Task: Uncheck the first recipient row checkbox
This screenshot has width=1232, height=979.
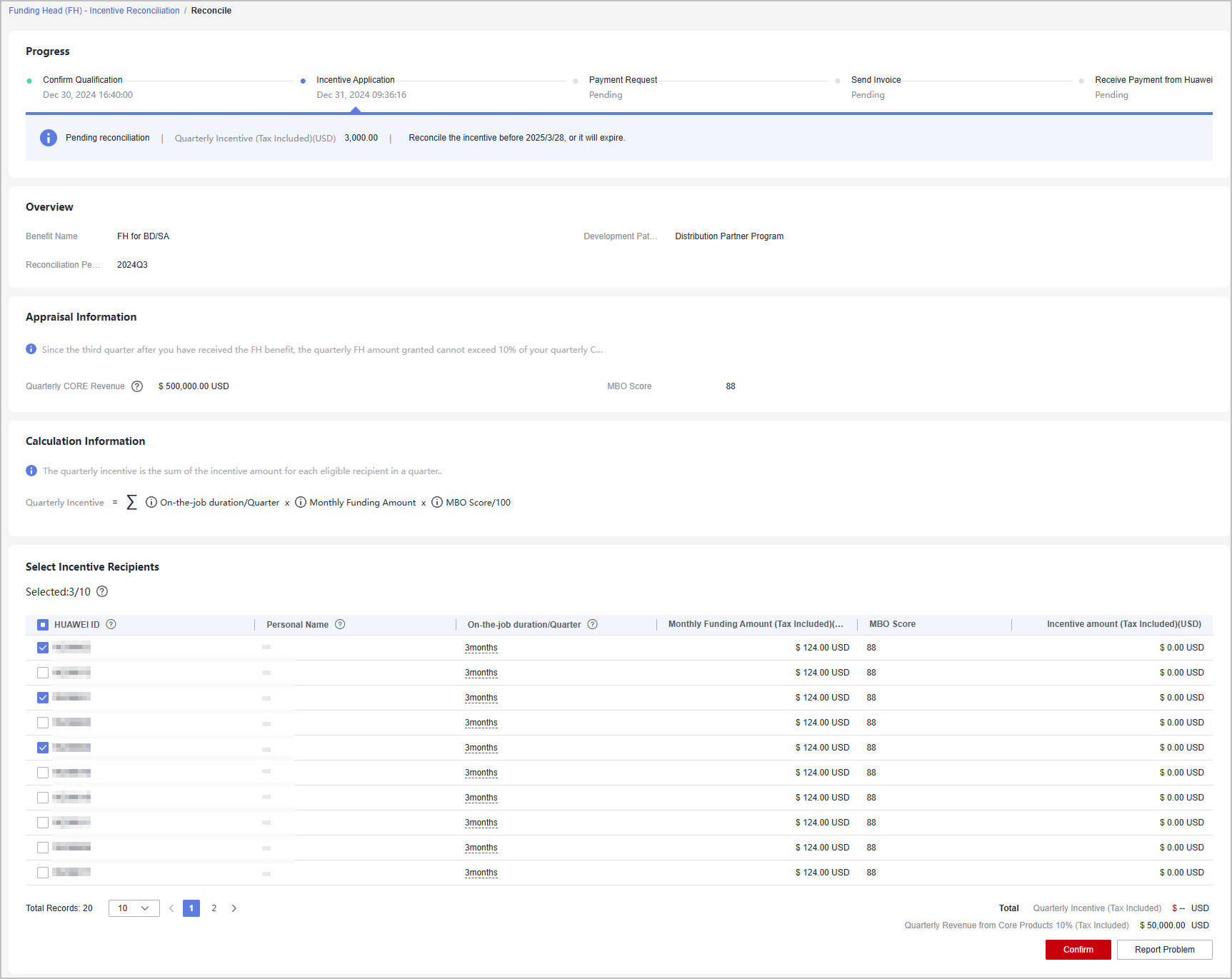Action: click(43, 648)
